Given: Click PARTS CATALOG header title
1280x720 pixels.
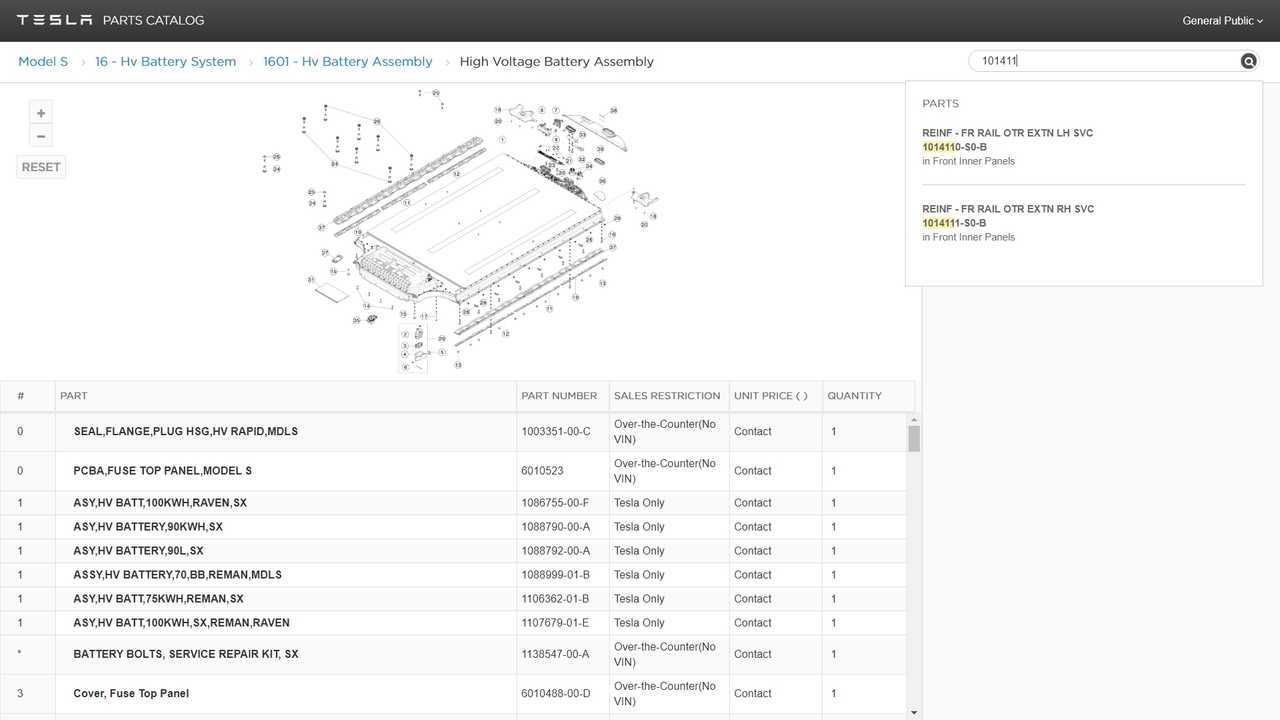Looking at the screenshot, I should tap(153, 20).
